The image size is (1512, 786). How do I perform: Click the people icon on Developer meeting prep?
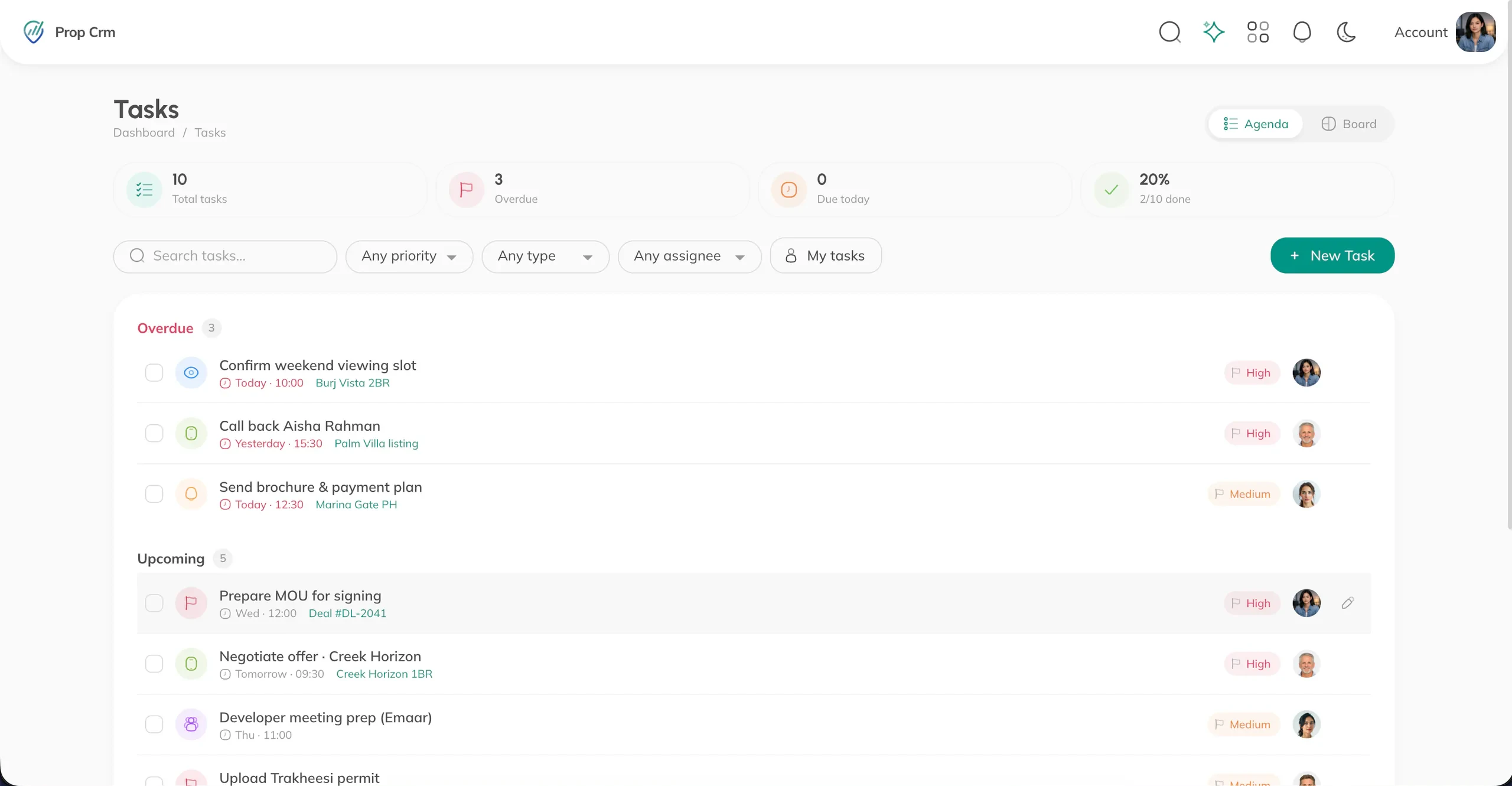pyautogui.click(x=191, y=725)
